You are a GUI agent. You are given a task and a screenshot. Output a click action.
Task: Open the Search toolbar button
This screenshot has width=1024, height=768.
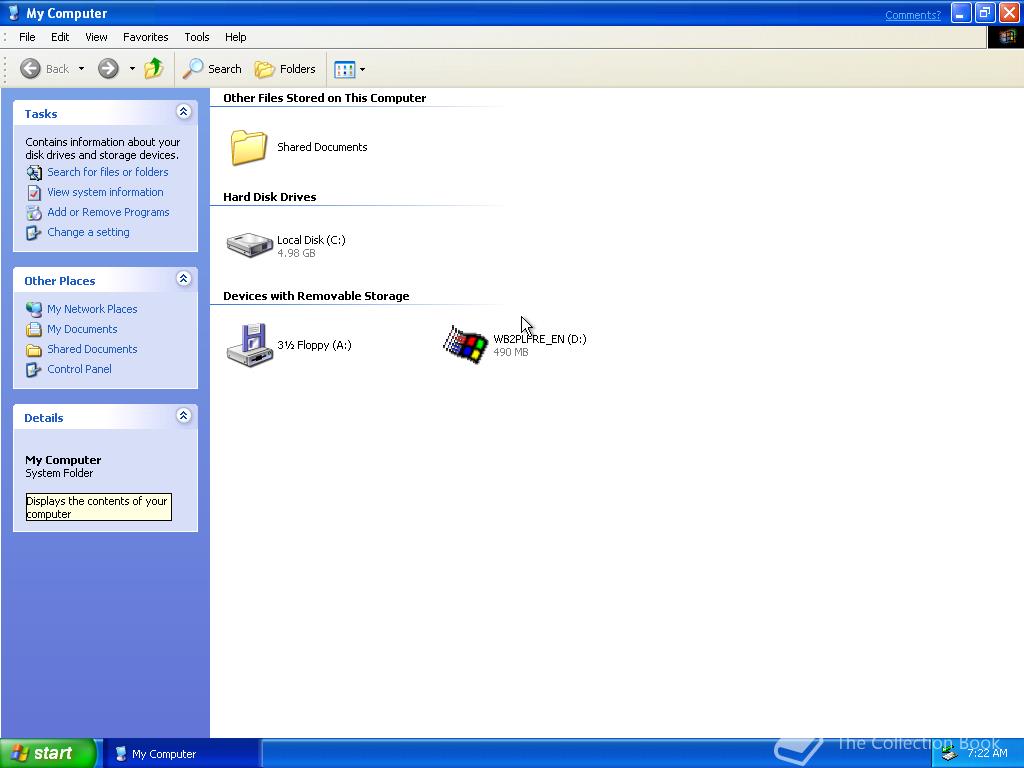tap(212, 69)
